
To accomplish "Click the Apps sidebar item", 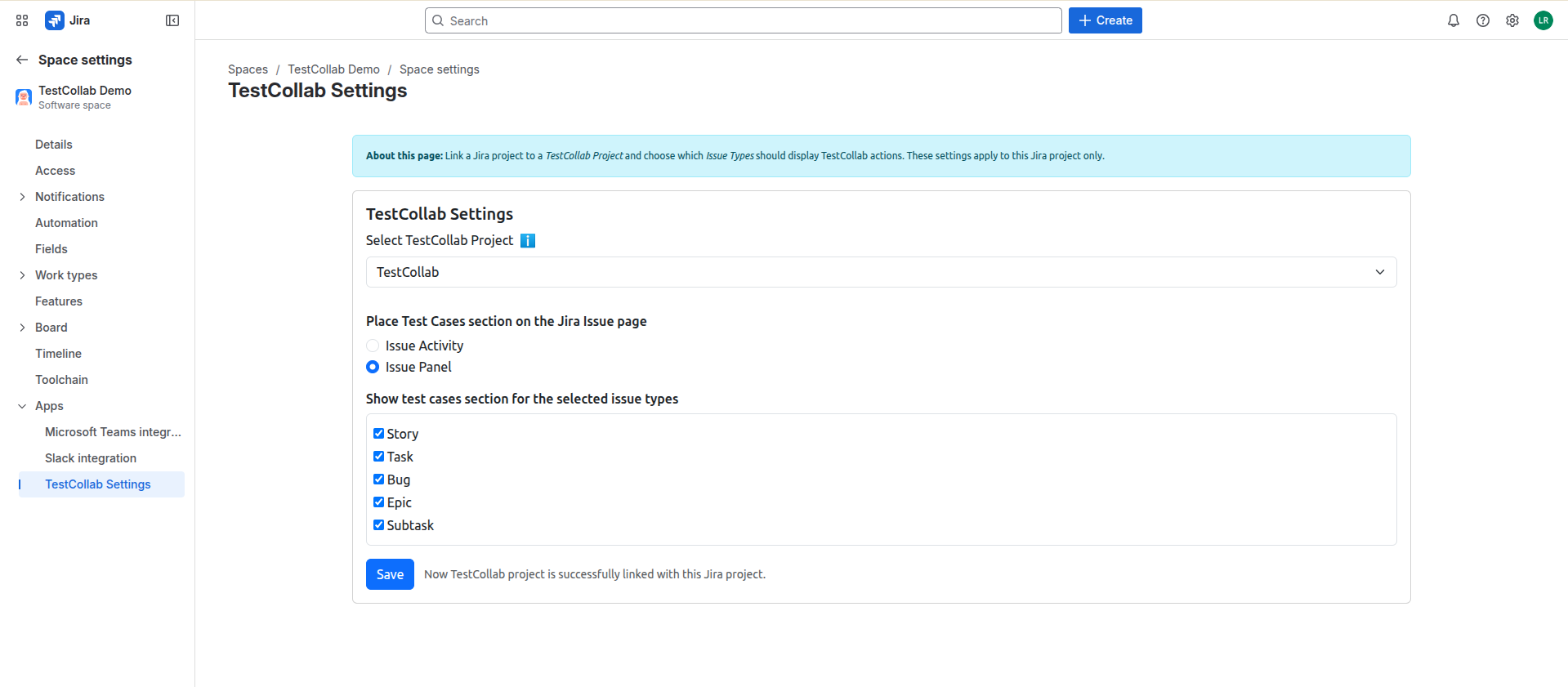I will tap(49, 406).
